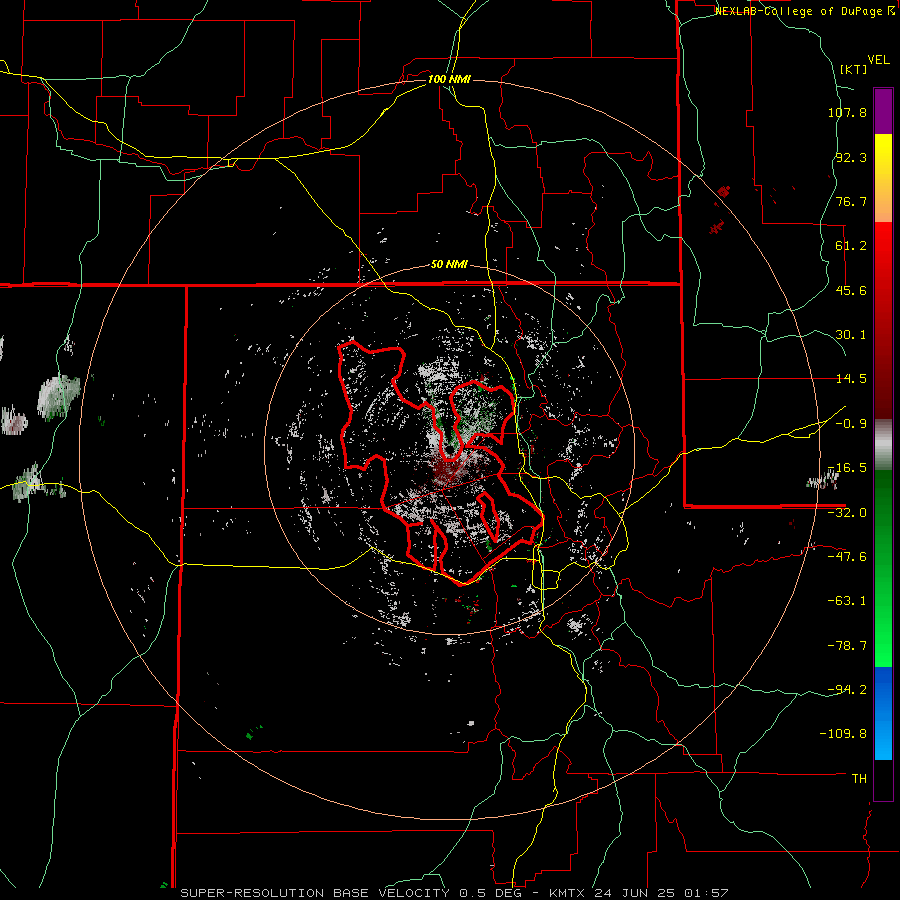The image size is (900, 900).
Task: Click the green segment of the velocity color bar
Action: tap(883, 568)
